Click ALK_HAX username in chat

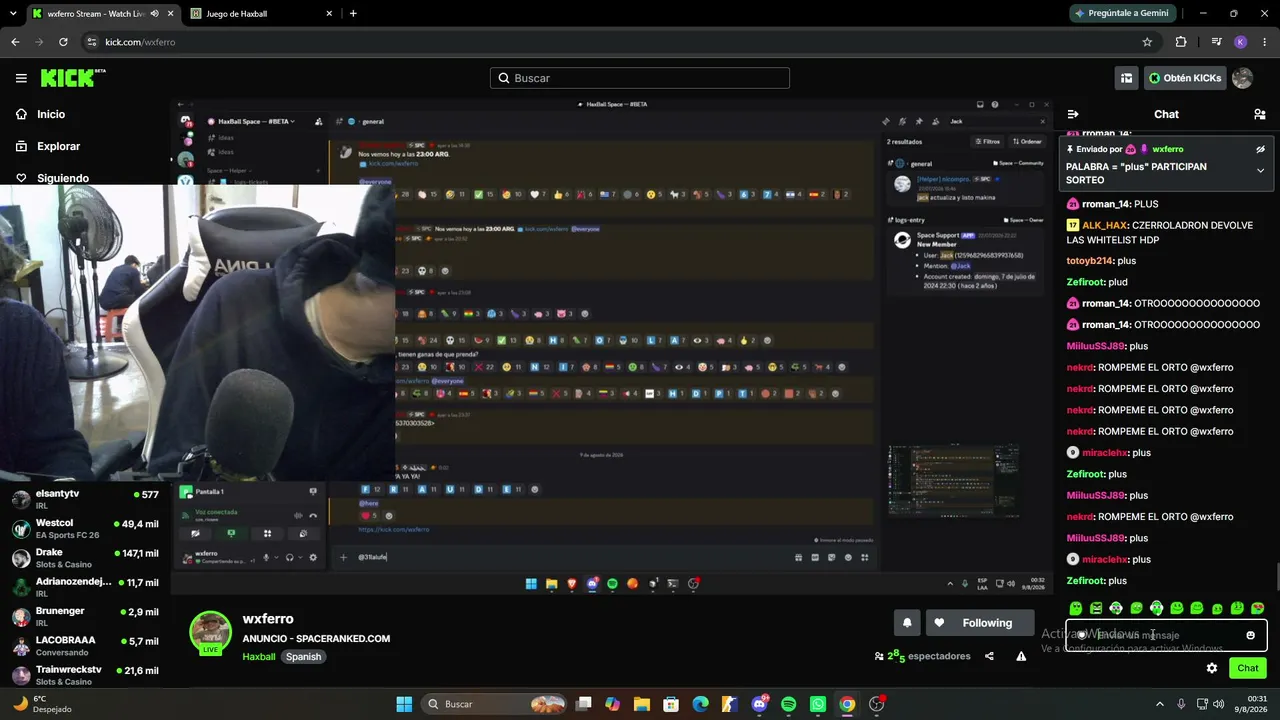click(x=1105, y=225)
